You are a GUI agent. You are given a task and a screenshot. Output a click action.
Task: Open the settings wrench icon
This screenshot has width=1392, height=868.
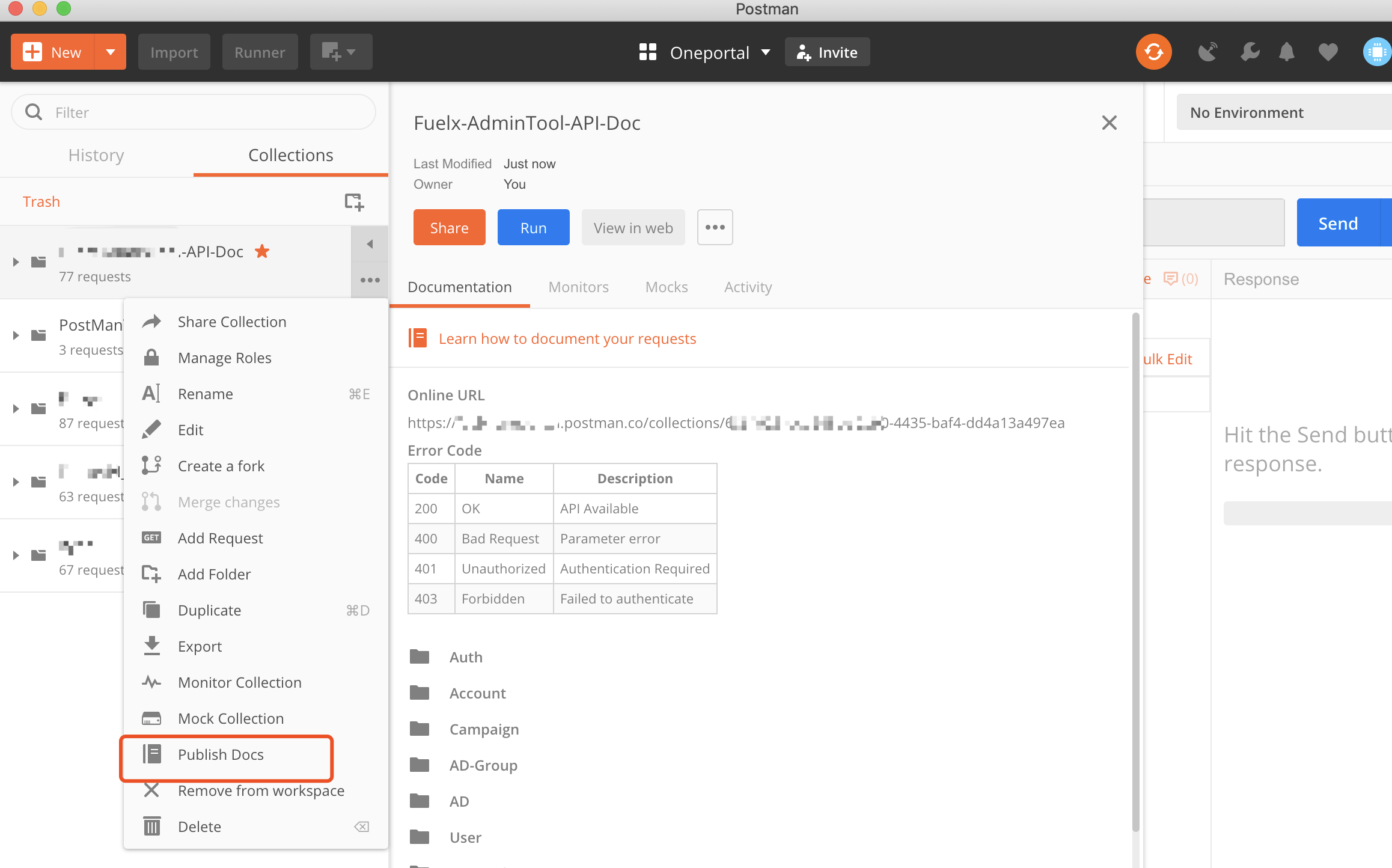(1250, 52)
